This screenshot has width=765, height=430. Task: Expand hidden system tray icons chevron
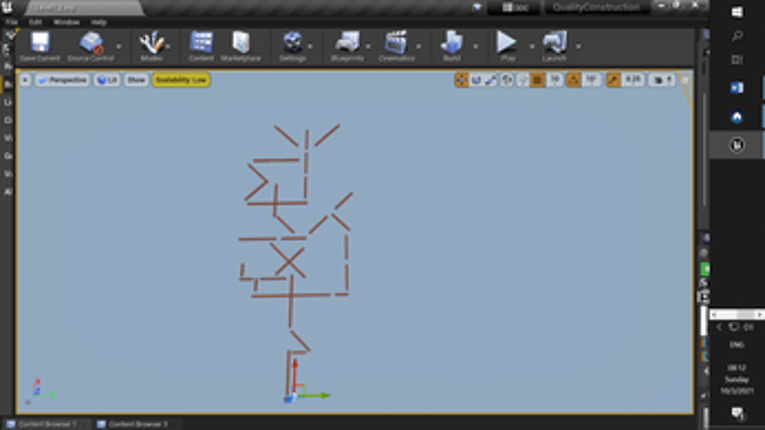[x=719, y=327]
